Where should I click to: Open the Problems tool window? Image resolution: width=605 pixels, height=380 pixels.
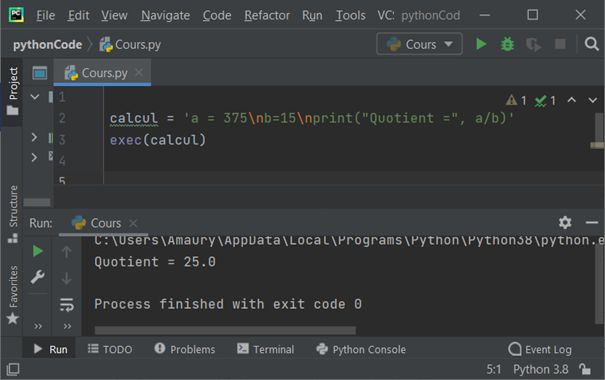[x=184, y=349]
